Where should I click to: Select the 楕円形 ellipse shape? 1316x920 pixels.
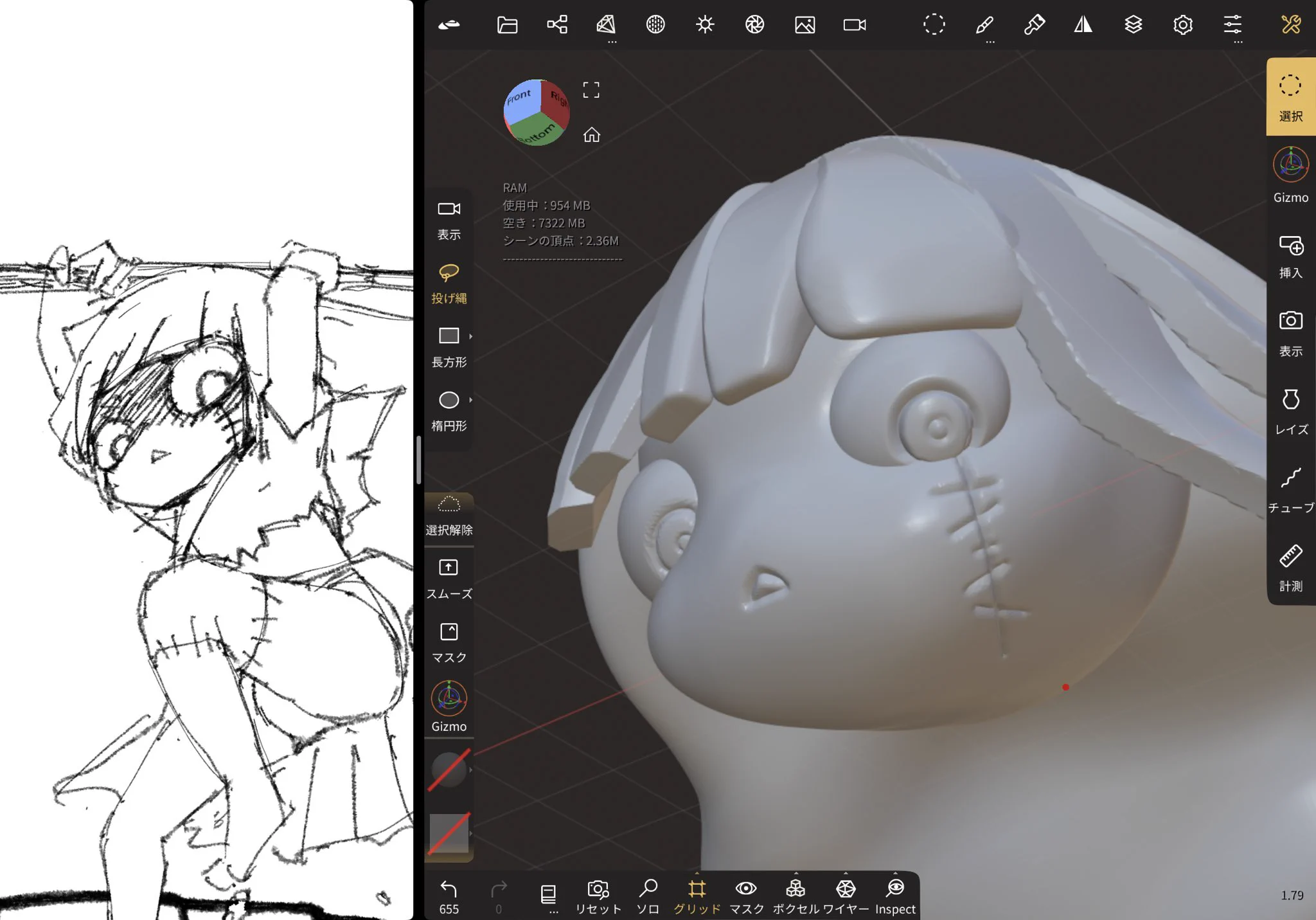449,411
